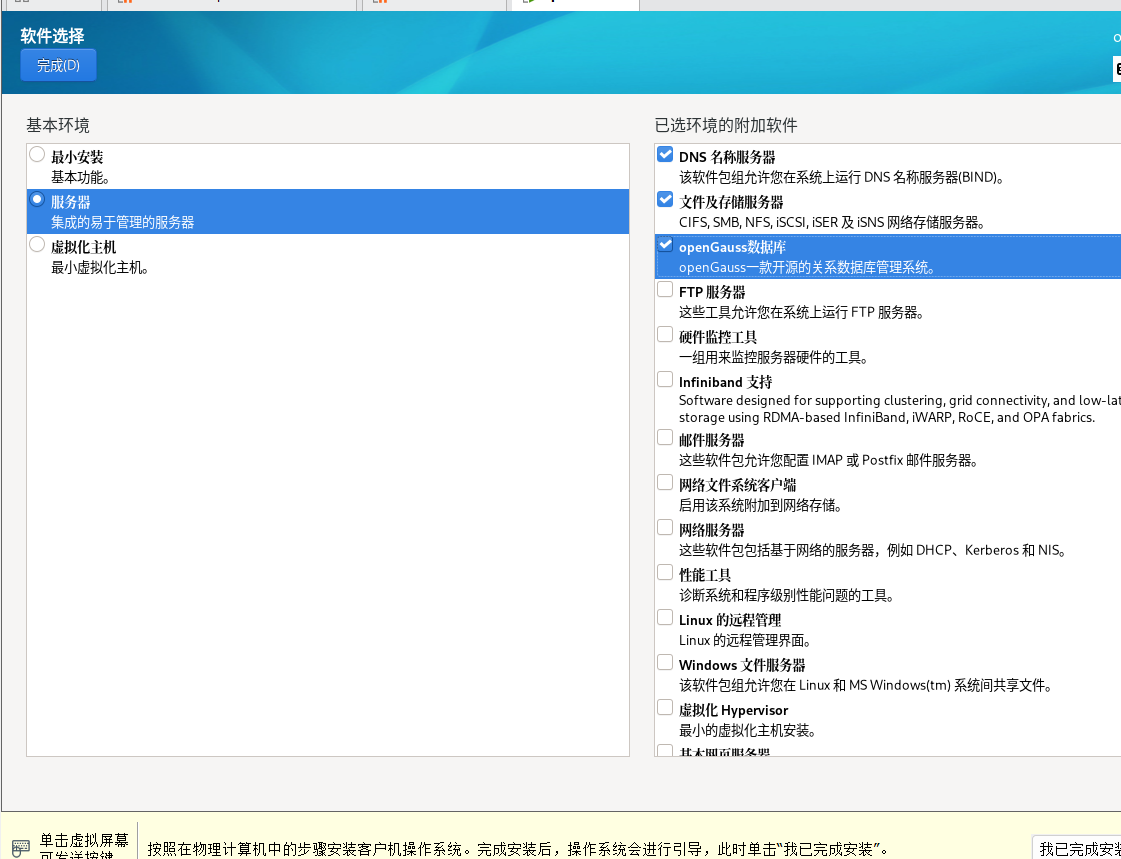
Task: Click the 完成(D) button
Action: coord(57,64)
